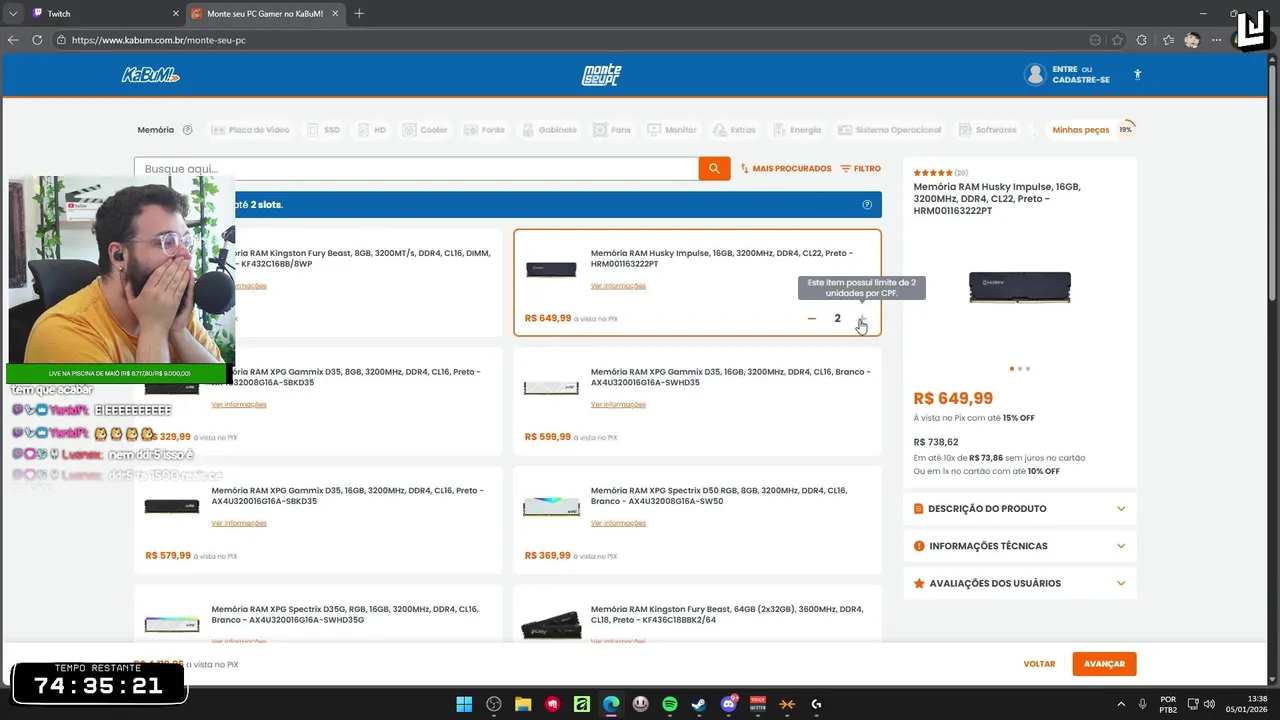Open a new browser tab
Screen dimensions: 1280x720
tap(359, 14)
